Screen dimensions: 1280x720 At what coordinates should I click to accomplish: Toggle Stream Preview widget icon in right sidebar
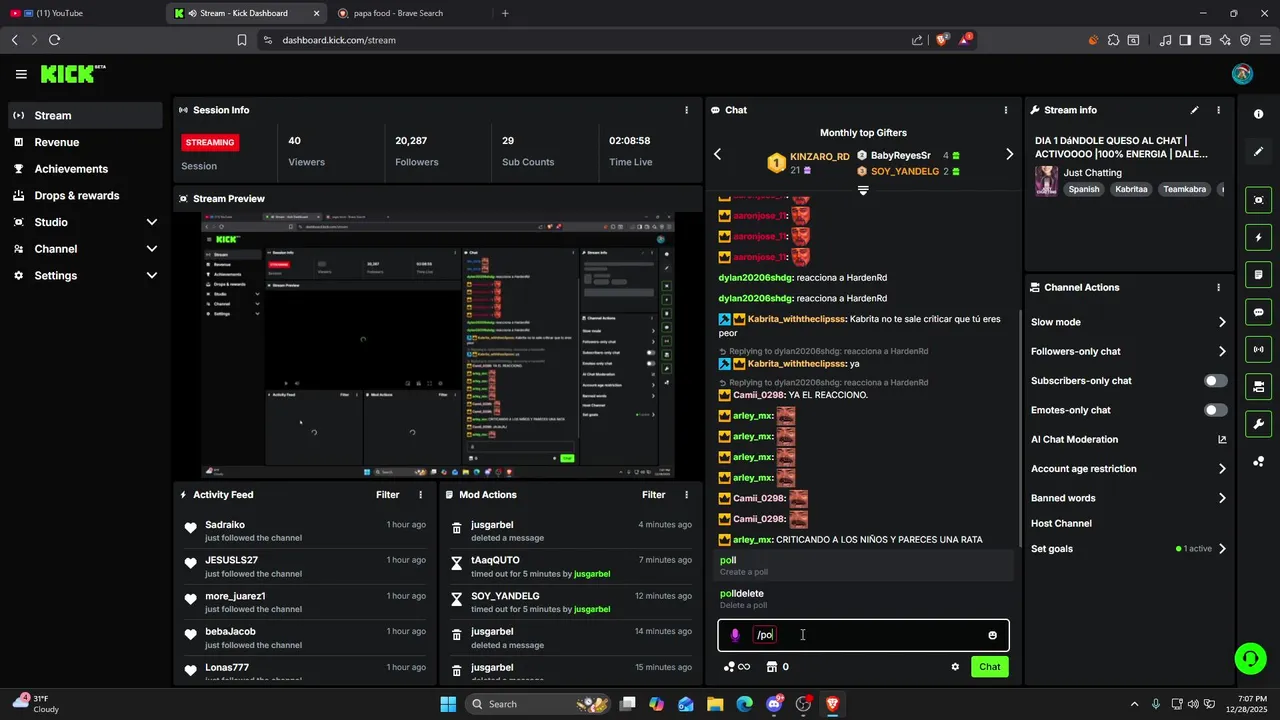point(1258,200)
